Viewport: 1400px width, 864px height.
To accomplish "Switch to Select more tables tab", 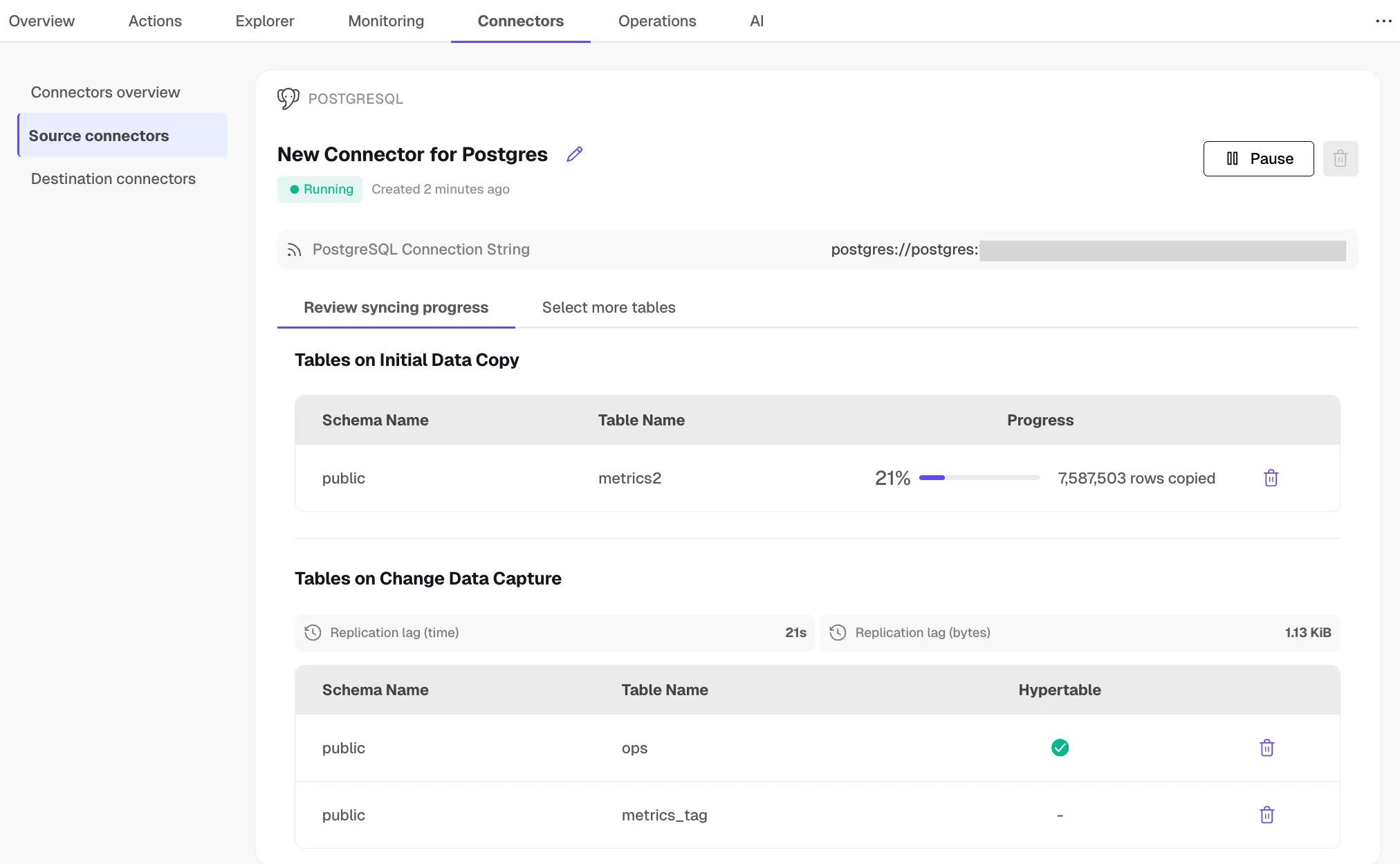I will (609, 307).
